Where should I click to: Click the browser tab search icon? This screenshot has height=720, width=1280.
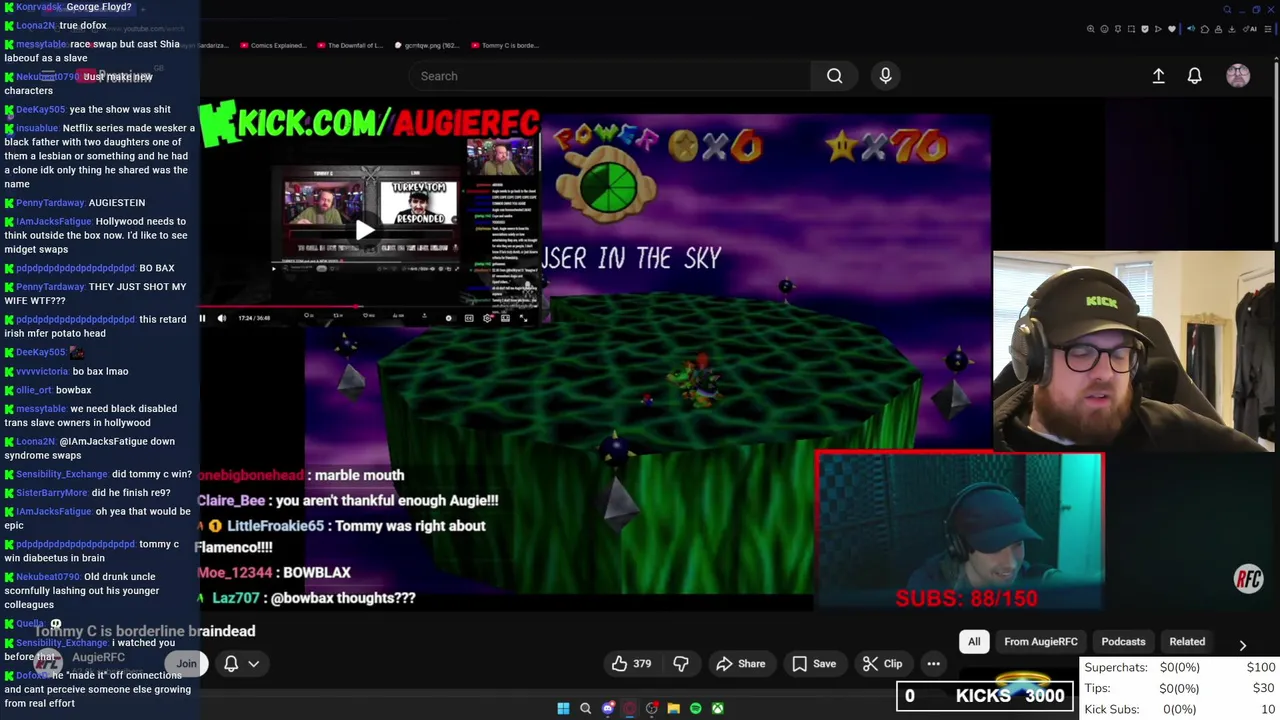[x=1227, y=9]
